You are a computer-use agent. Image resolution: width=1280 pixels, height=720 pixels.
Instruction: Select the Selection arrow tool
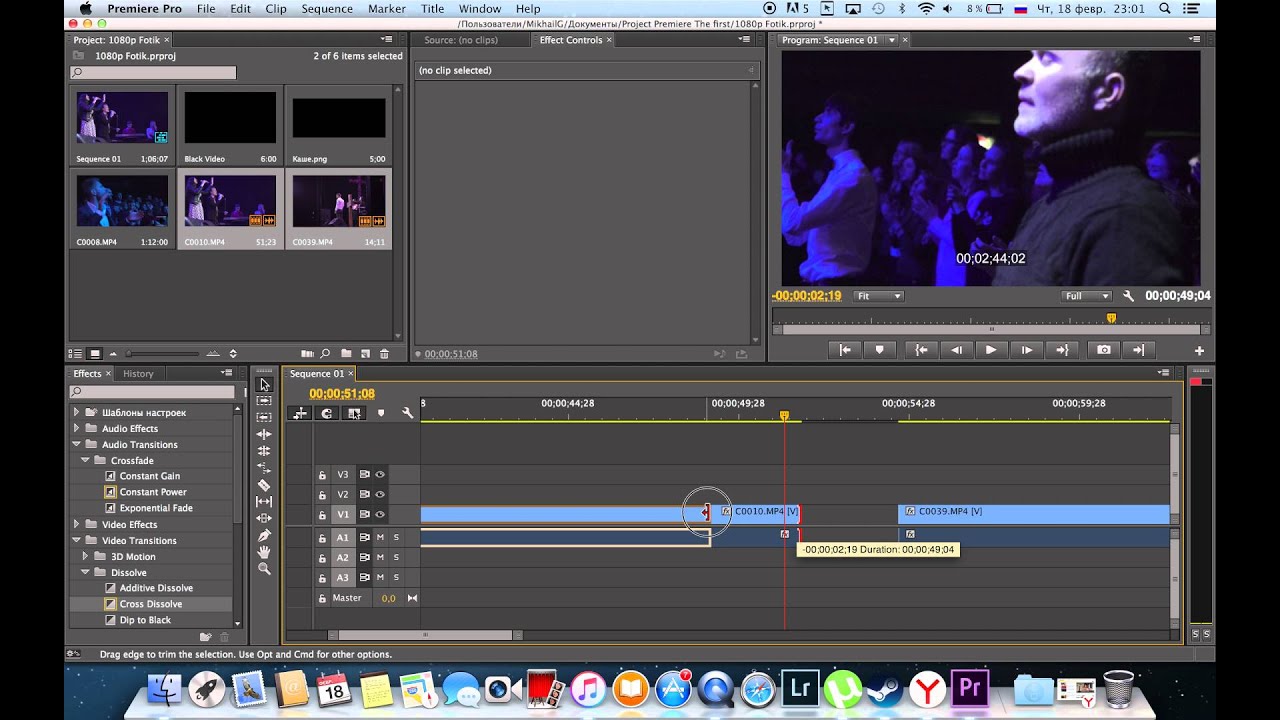[x=264, y=384]
